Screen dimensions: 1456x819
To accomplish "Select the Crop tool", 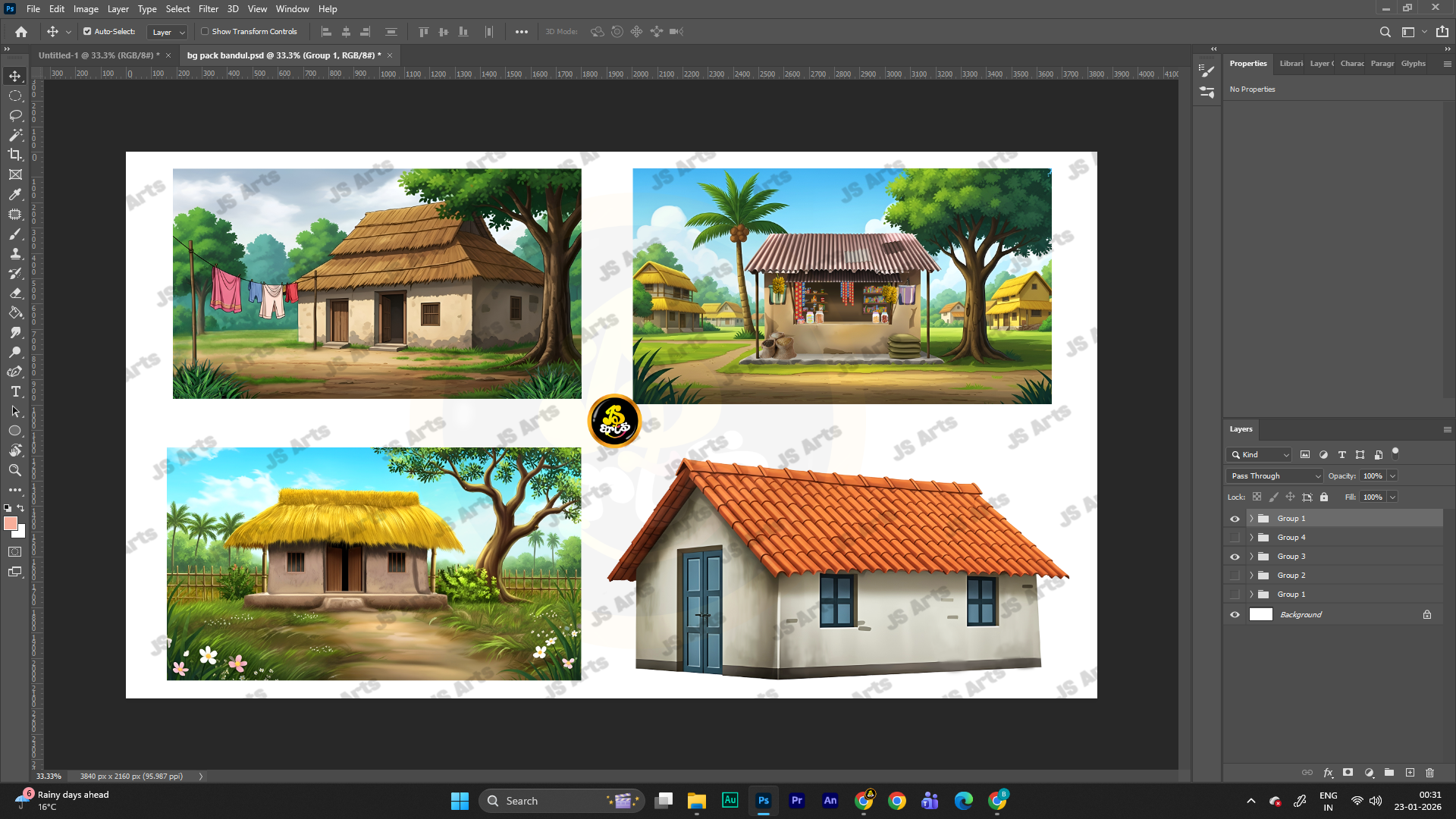I will tap(15, 155).
